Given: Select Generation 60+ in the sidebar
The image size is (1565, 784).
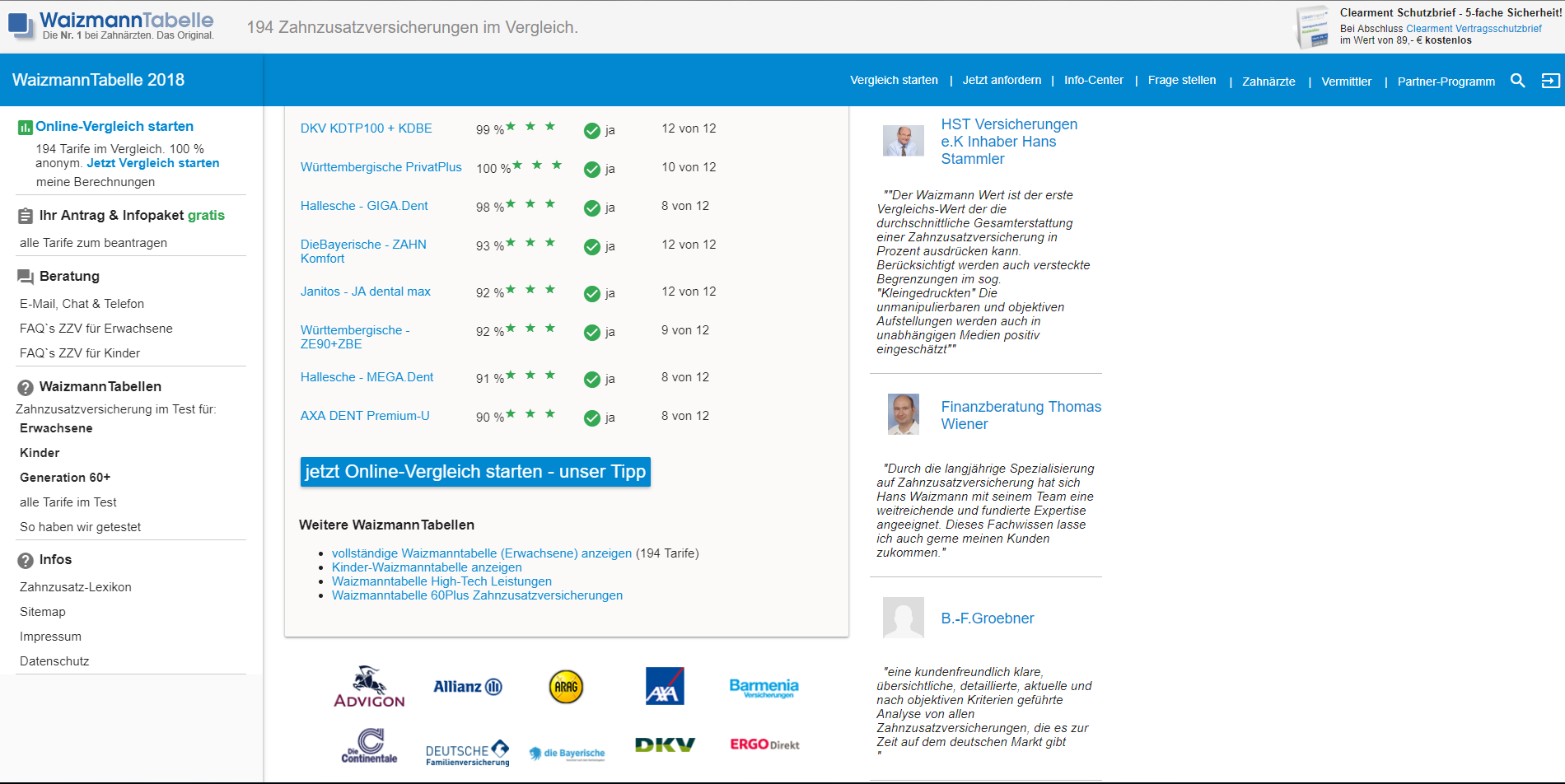Looking at the screenshot, I should click(x=65, y=478).
